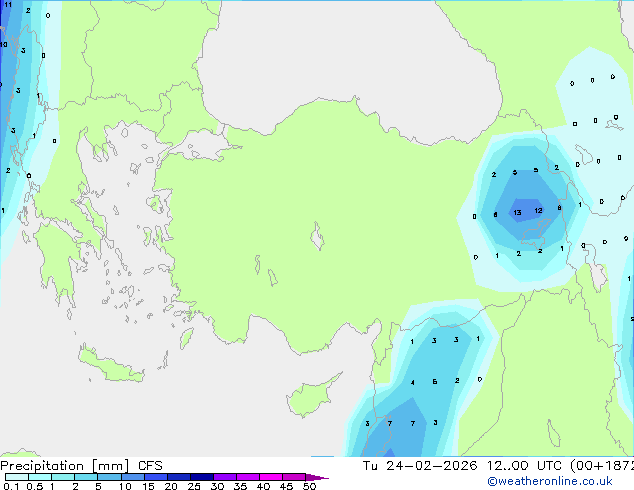The height and width of the screenshot is (490, 634).
Task: Click the '12' precipitation value on map
Action: pos(538,210)
